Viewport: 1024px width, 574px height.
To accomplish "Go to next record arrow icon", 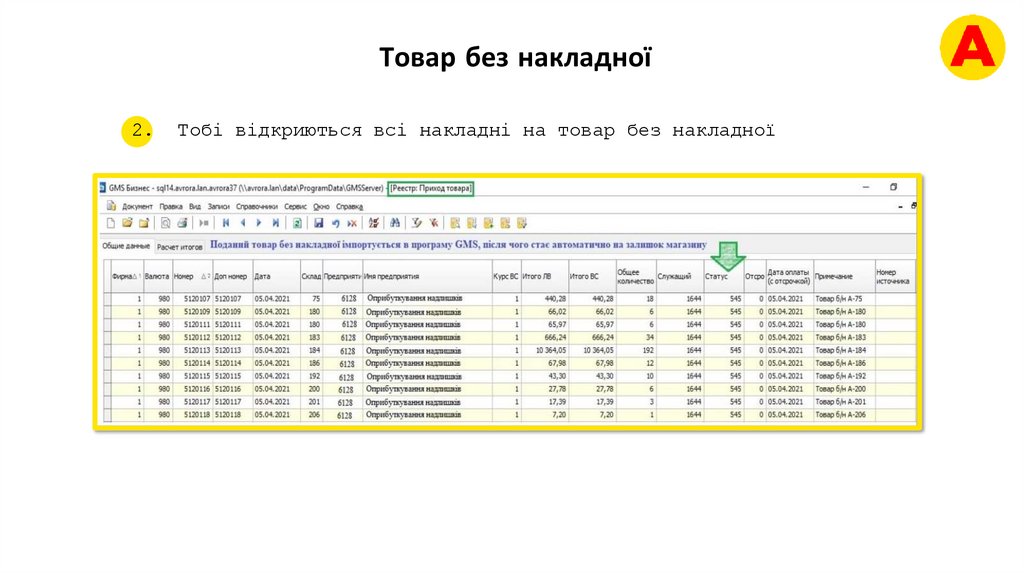I will (259, 223).
